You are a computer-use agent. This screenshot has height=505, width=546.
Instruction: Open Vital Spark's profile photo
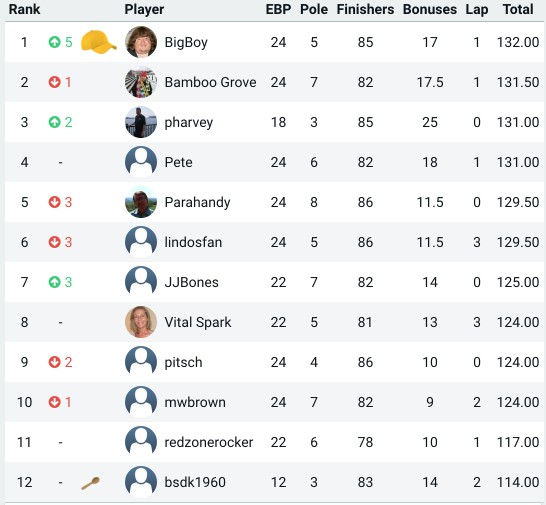point(141,322)
